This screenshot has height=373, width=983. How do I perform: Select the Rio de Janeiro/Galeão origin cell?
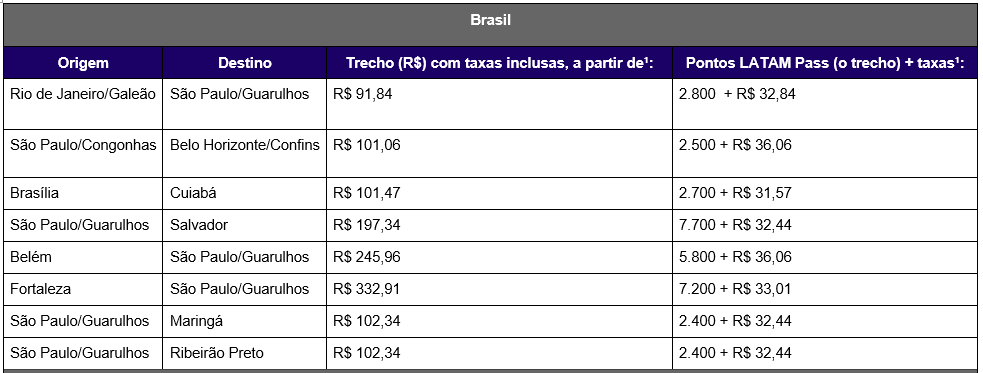[x=83, y=104]
